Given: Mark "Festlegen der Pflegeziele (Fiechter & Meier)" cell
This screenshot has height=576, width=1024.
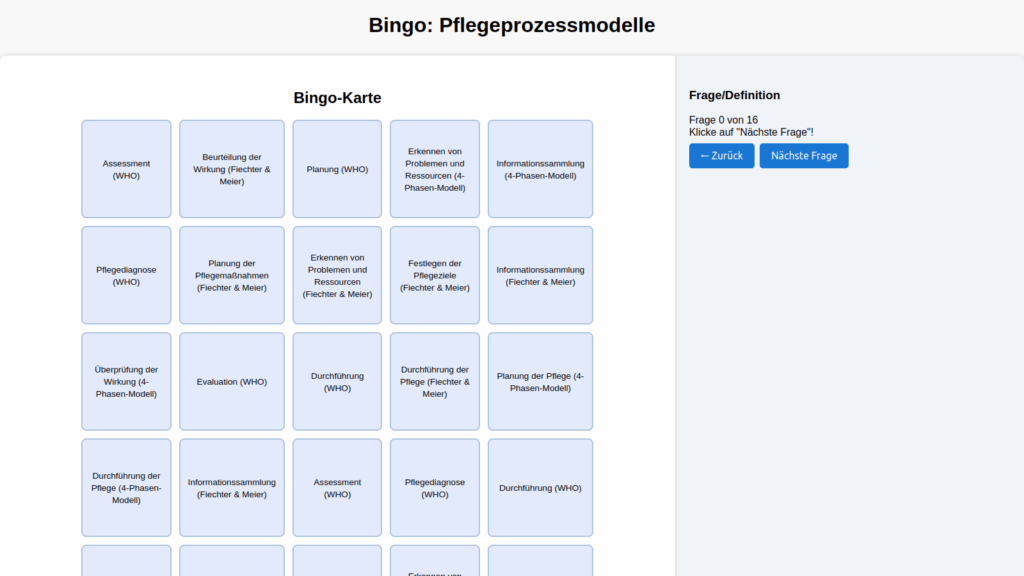Looking at the screenshot, I should pos(435,275).
